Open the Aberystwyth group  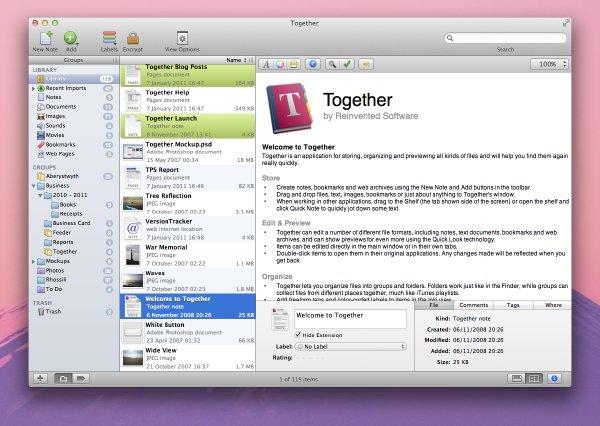pos(74,176)
